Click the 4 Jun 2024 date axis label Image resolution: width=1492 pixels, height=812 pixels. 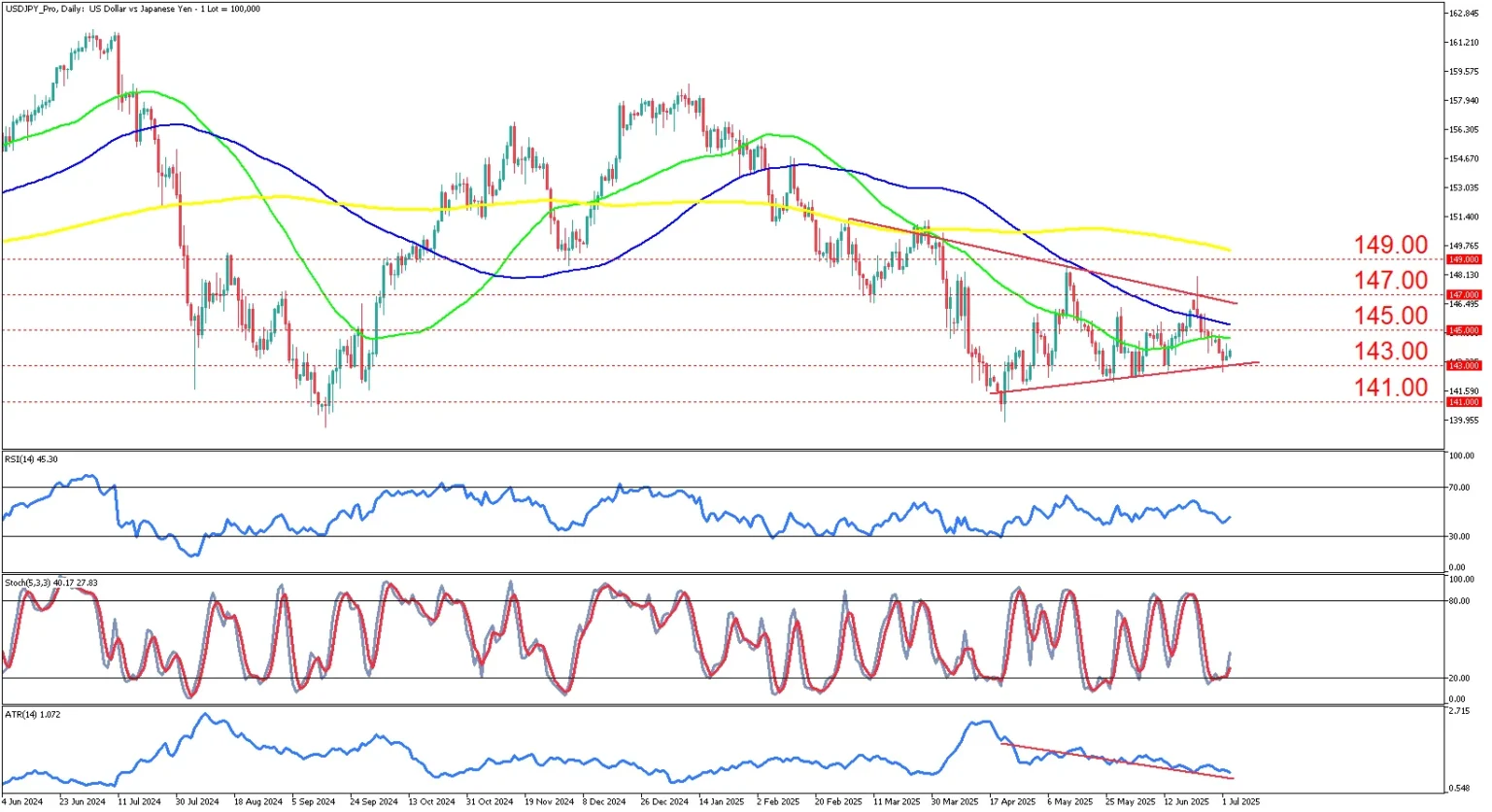(23, 803)
